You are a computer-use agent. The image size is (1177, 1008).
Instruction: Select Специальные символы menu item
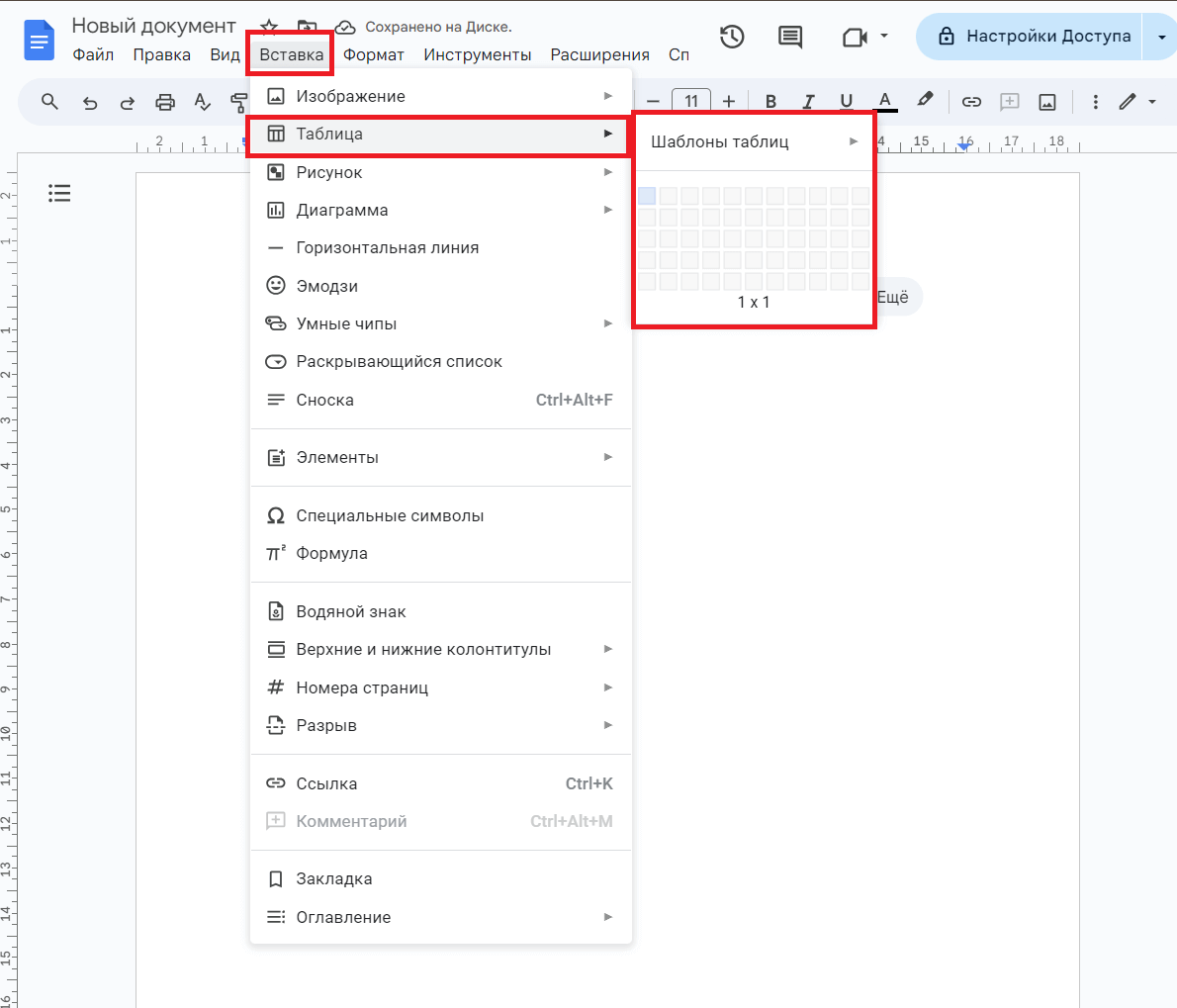390,515
